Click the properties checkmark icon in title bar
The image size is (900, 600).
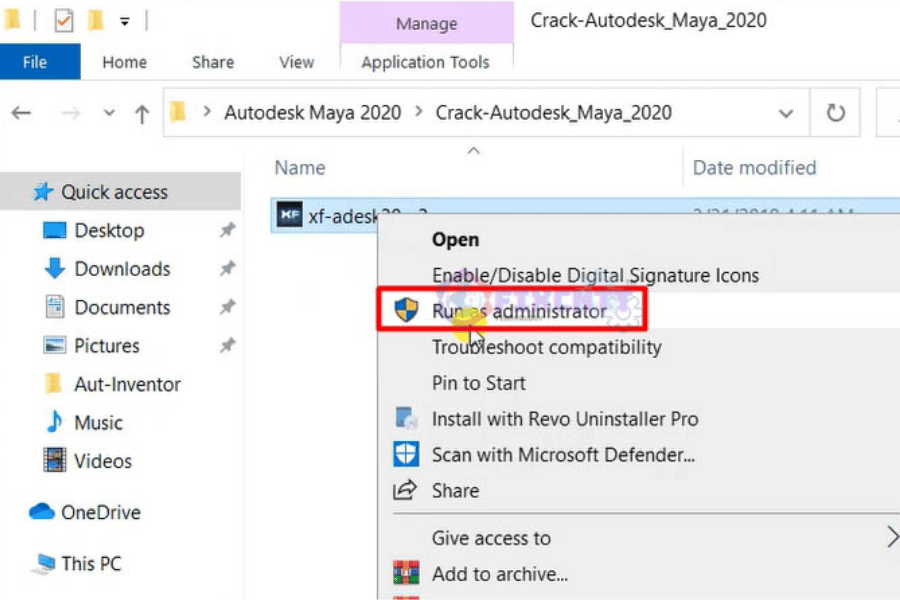[x=64, y=20]
